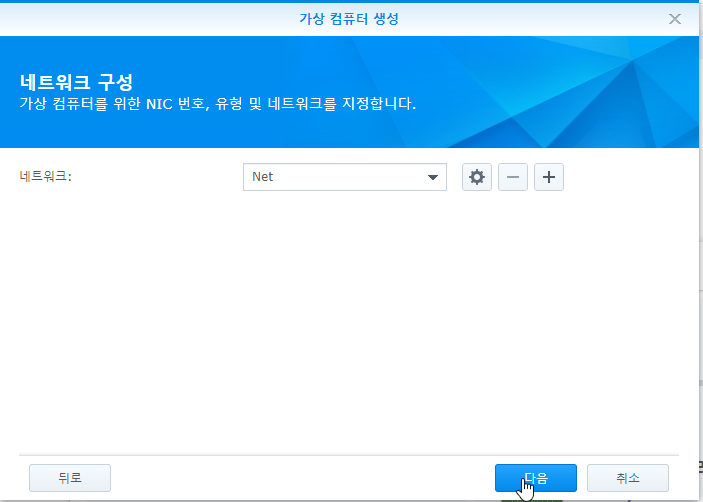Click the 다음 (Next) button
Screen dimensions: 703x502
click(536, 478)
